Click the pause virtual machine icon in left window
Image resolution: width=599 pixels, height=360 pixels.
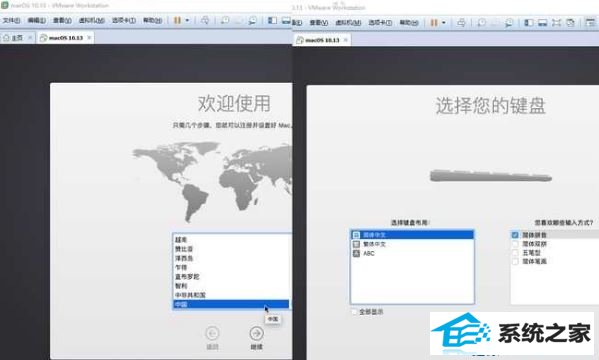point(177,20)
